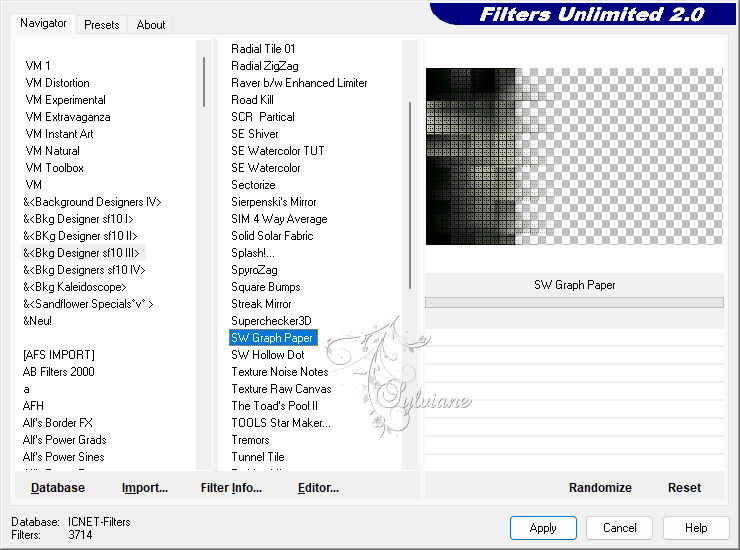
Task: Click Randomize to shuffle settings
Action: (600, 487)
